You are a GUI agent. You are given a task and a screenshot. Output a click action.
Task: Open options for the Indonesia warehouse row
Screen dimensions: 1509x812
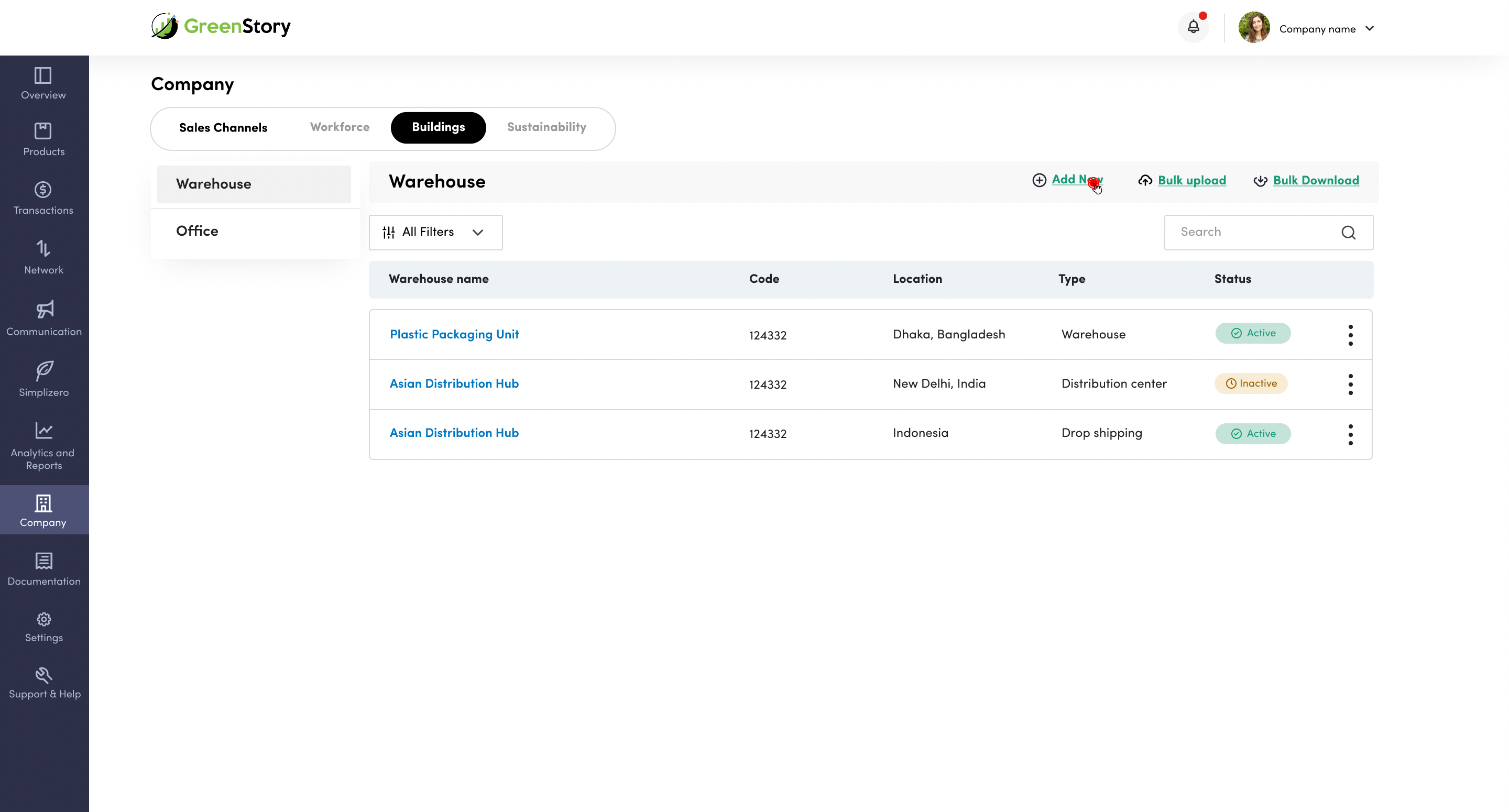click(1350, 435)
